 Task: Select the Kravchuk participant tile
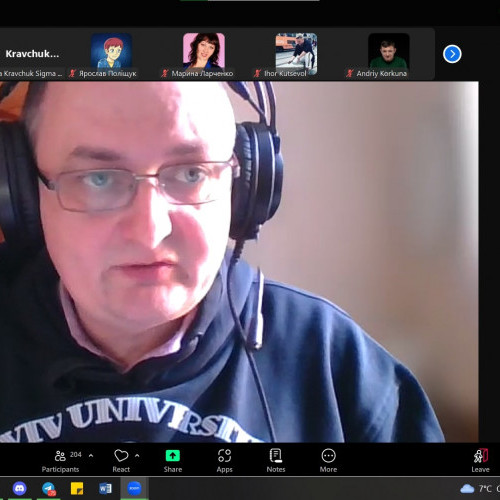coord(32,55)
